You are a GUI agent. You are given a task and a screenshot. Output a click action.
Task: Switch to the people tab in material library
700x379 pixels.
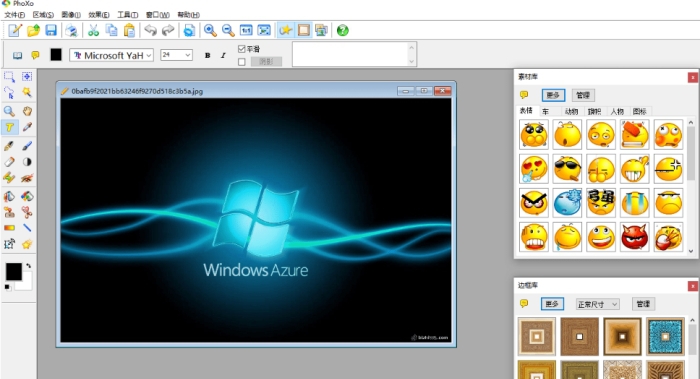(x=617, y=112)
